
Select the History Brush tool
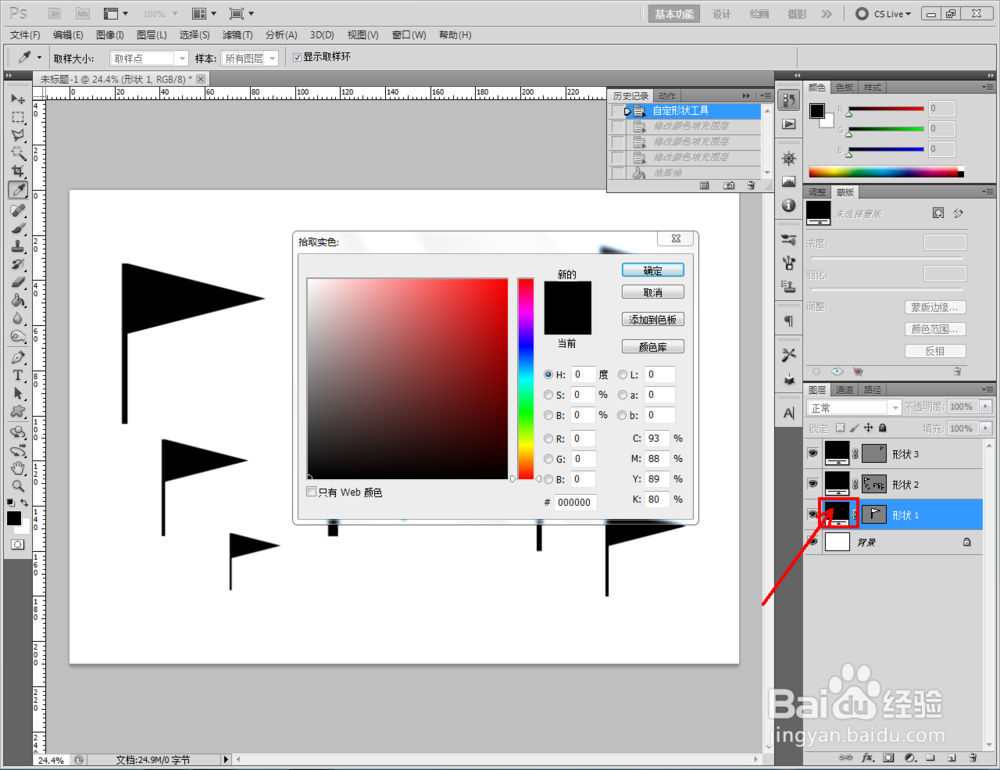(x=18, y=264)
